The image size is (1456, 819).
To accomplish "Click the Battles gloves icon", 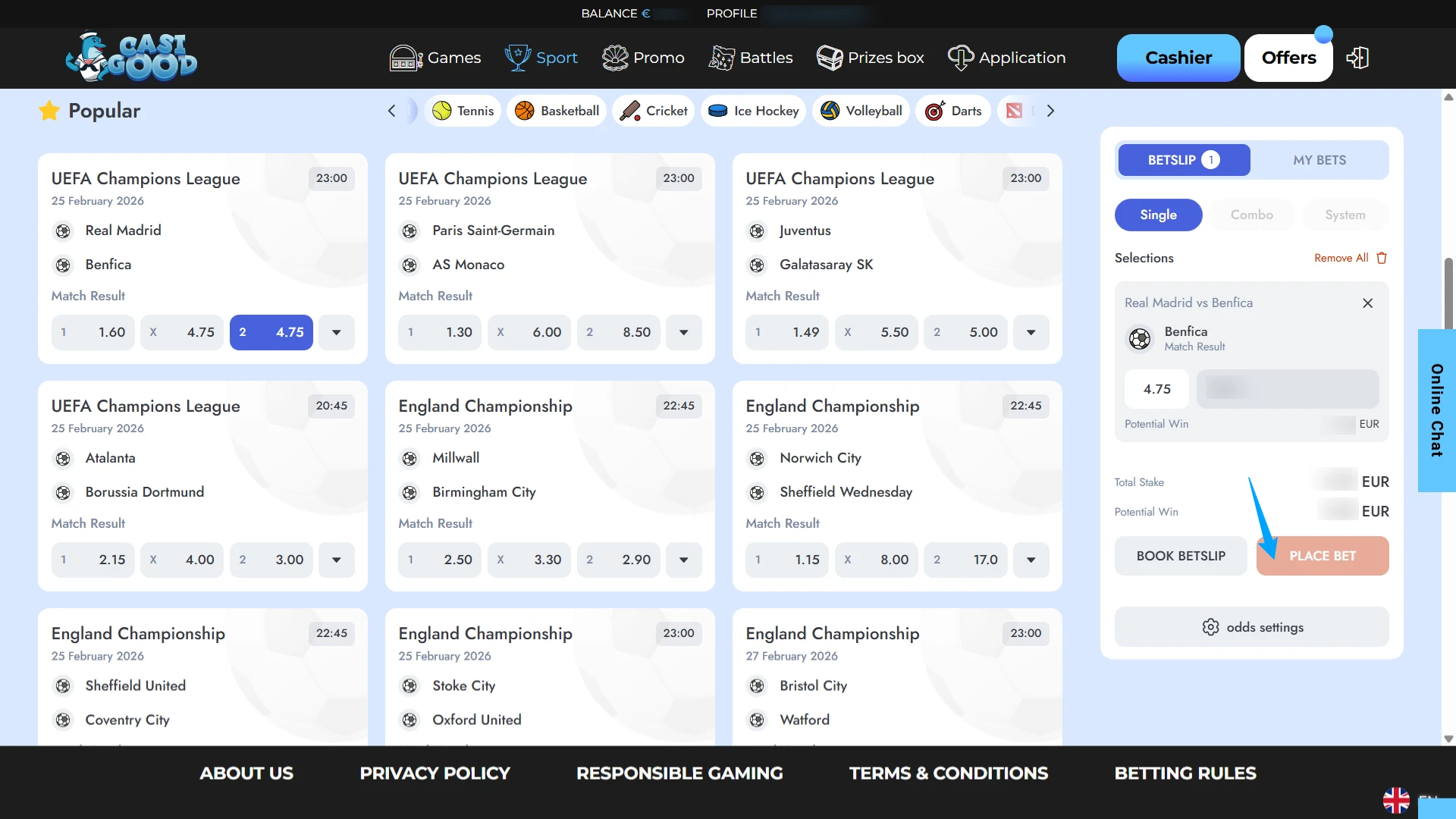I will [x=721, y=58].
